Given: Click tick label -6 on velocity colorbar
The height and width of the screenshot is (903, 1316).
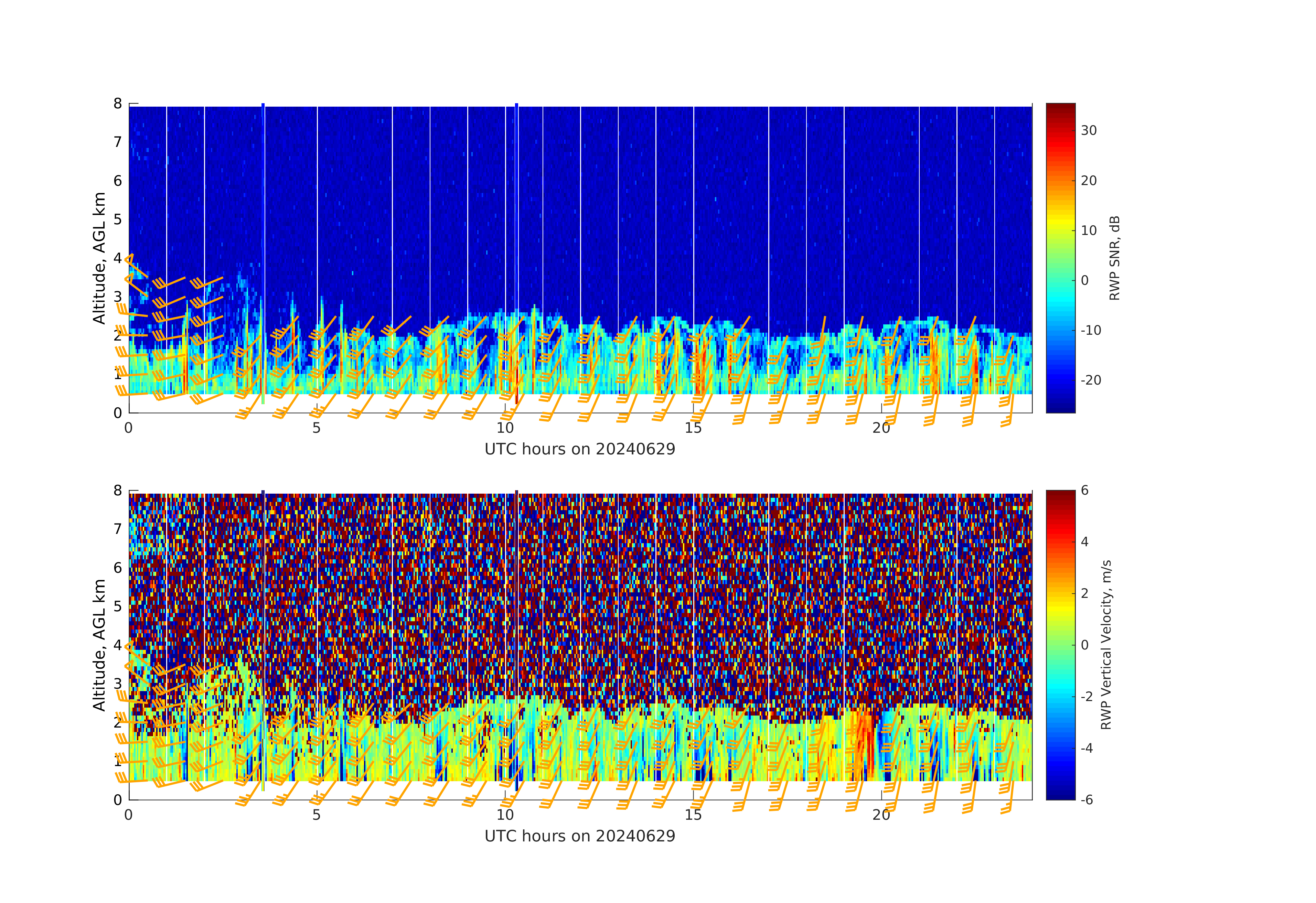Looking at the screenshot, I should pos(1087,800).
